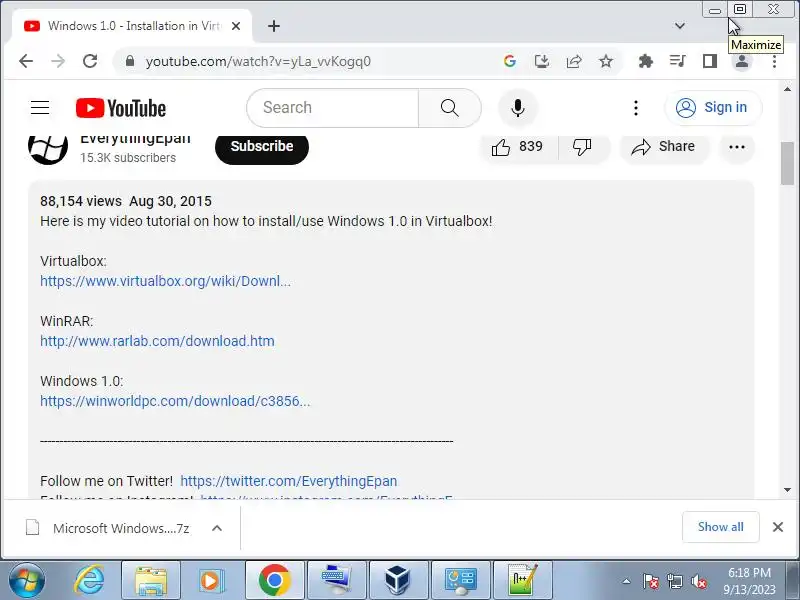This screenshot has height=600, width=800.
Task: Close the Windows 1.0 tab
Action: point(236,26)
